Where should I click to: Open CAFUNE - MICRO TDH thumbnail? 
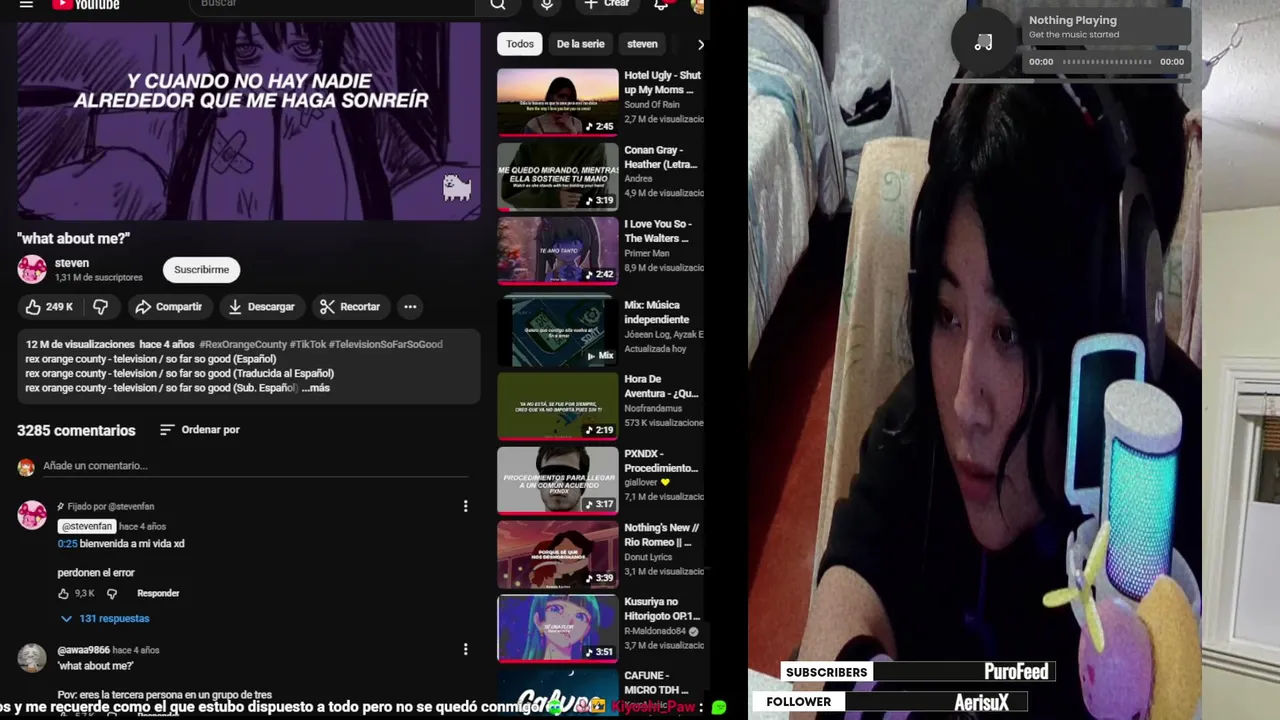(x=558, y=692)
